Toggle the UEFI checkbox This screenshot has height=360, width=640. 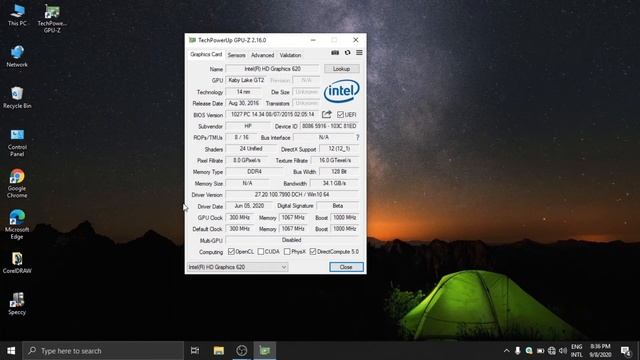(340, 114)
